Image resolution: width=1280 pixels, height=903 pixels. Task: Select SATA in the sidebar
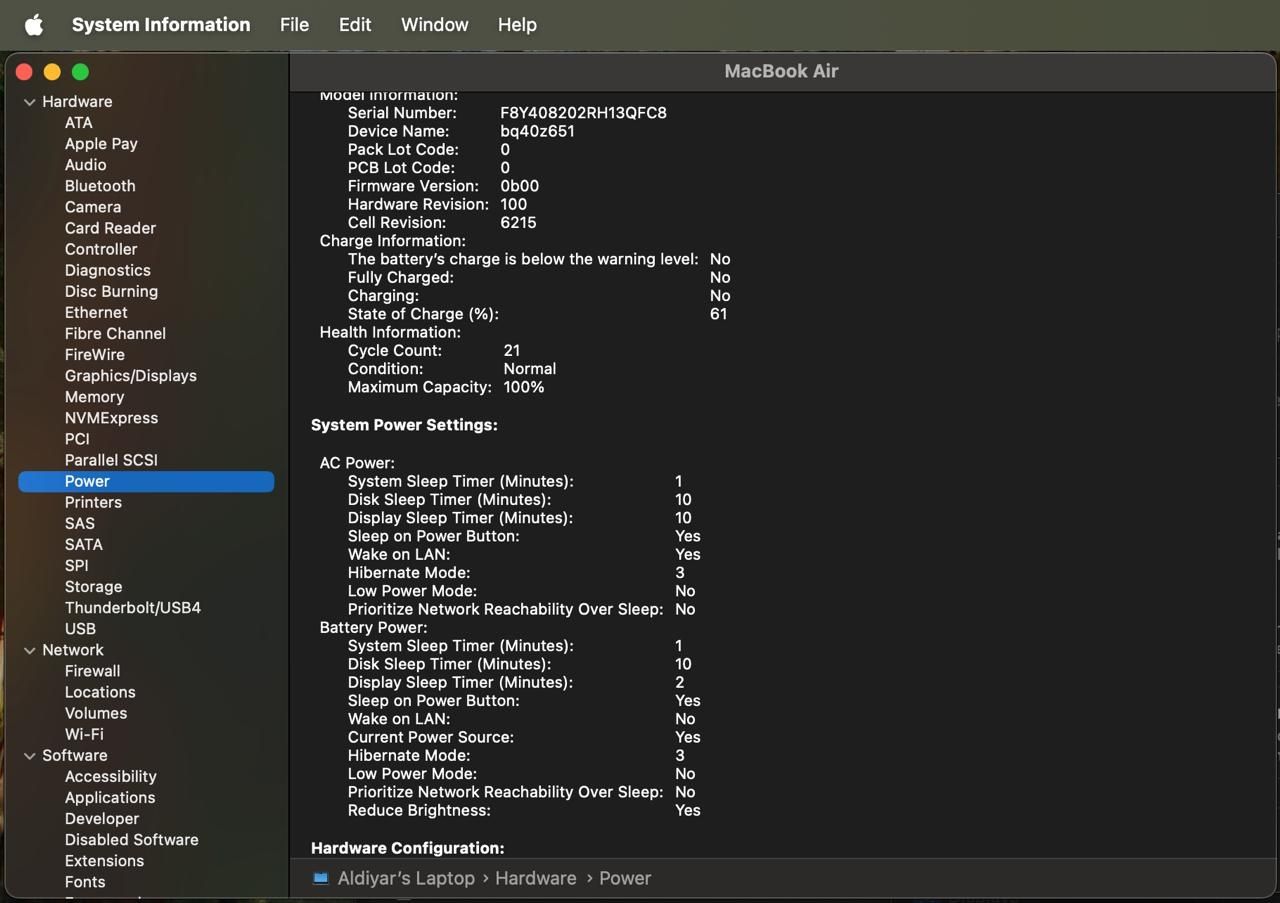(84, 544)
